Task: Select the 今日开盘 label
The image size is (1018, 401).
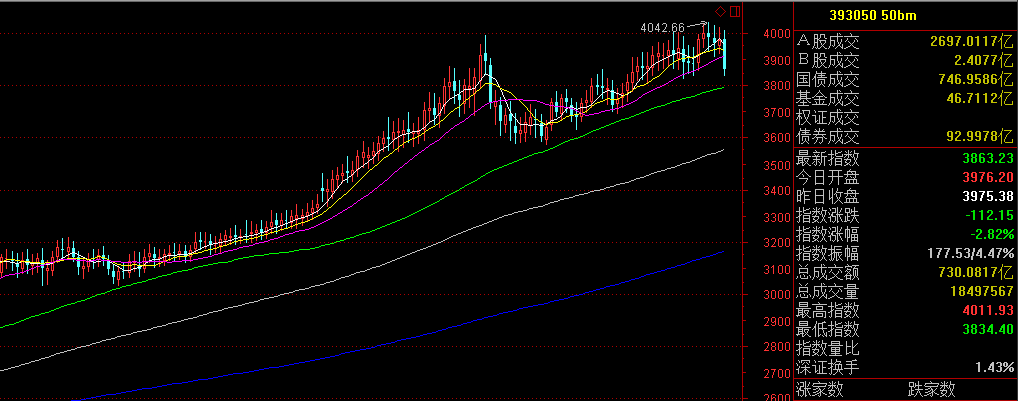Action: [828, 176]
